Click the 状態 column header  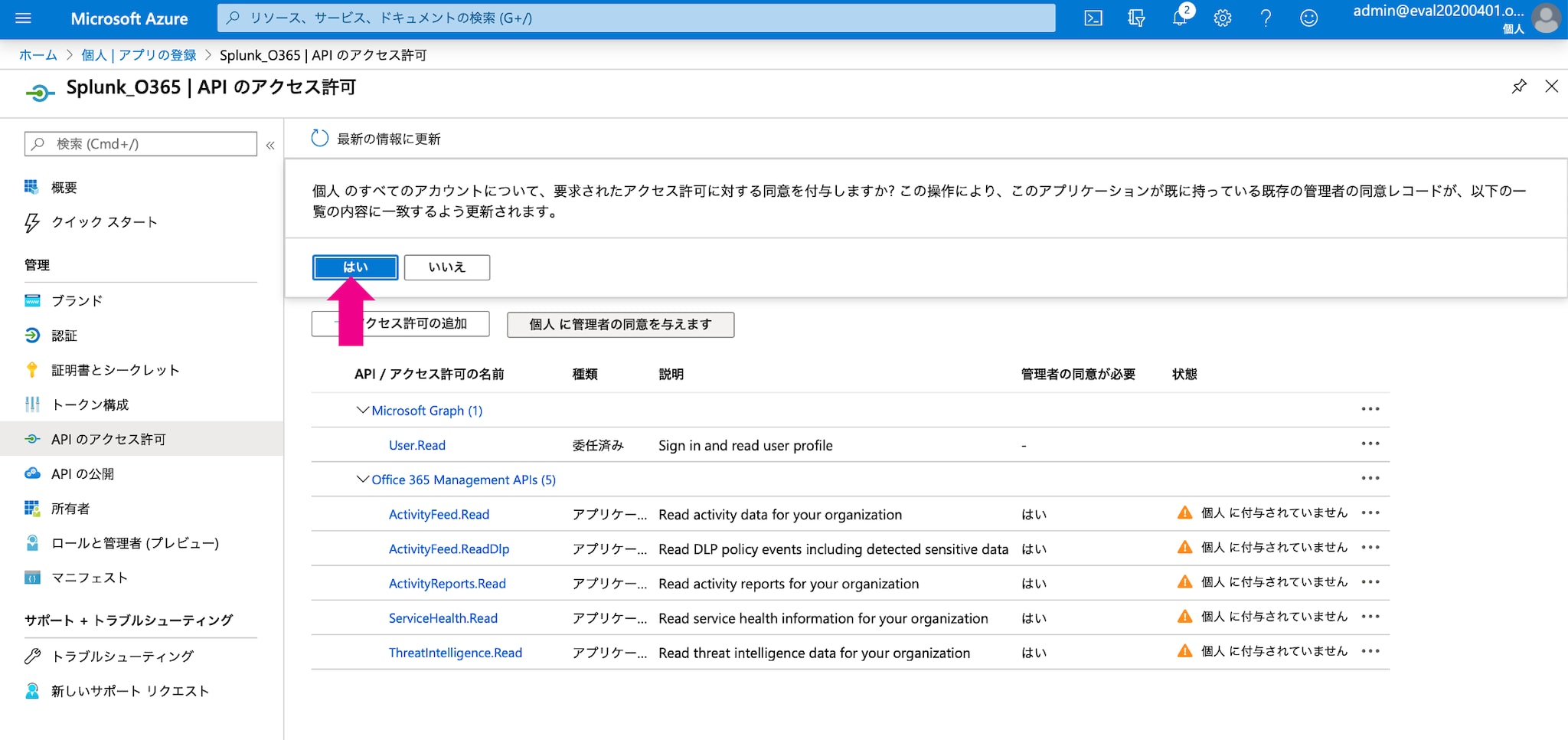click(x=1184, y=375)
